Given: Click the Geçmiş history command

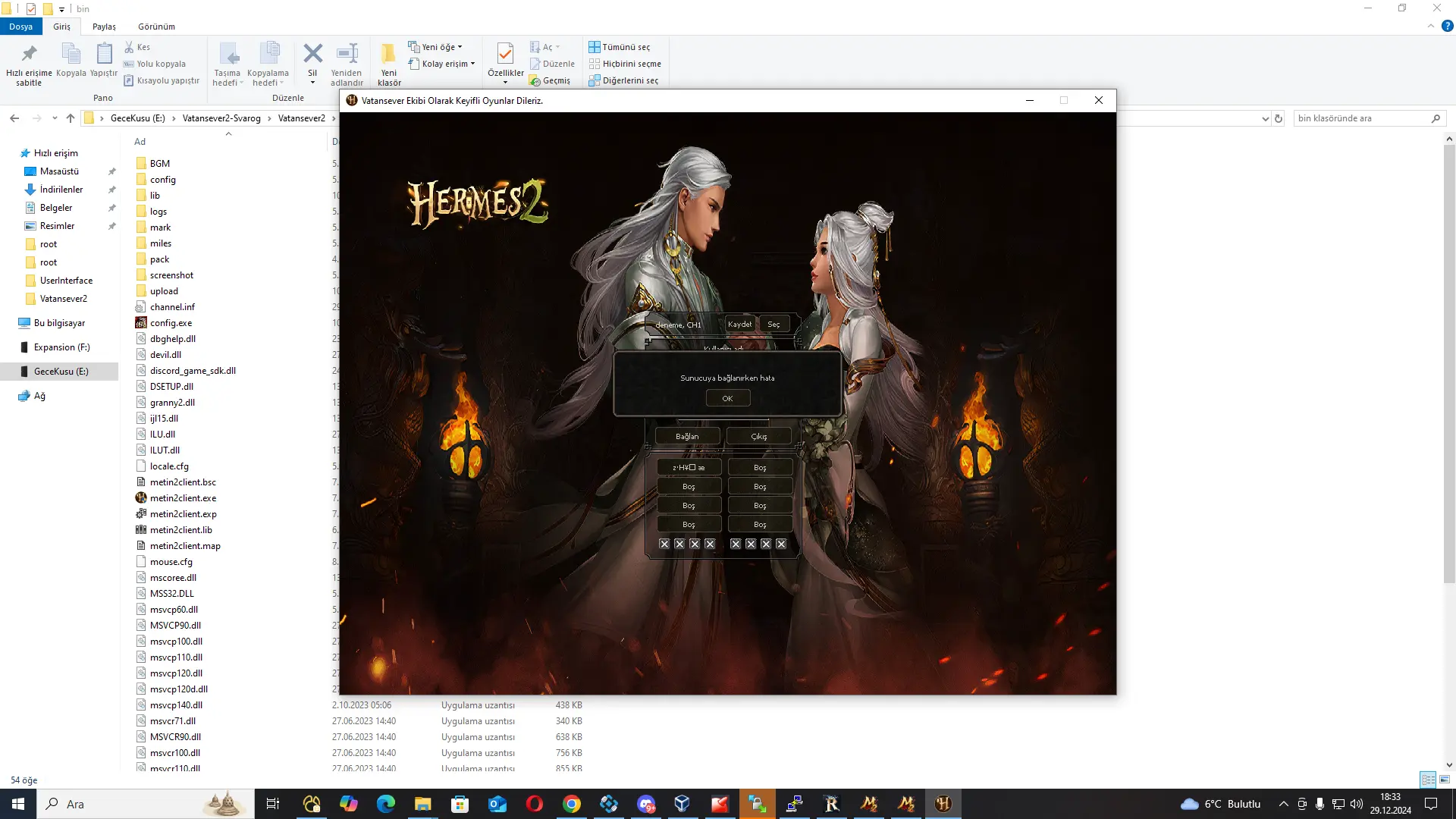Looking at the screenshot, I should (550, 80).
